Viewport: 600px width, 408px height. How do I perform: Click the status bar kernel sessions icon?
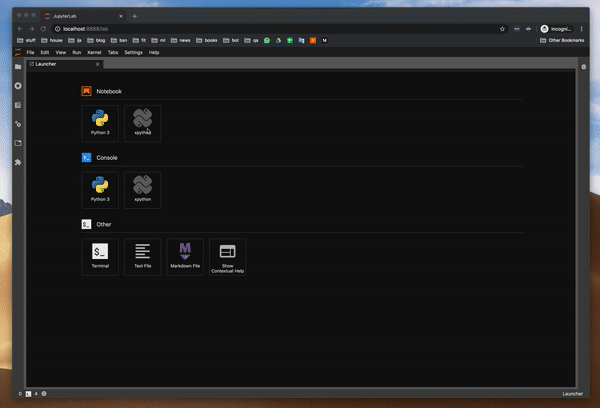click(44, 393)
